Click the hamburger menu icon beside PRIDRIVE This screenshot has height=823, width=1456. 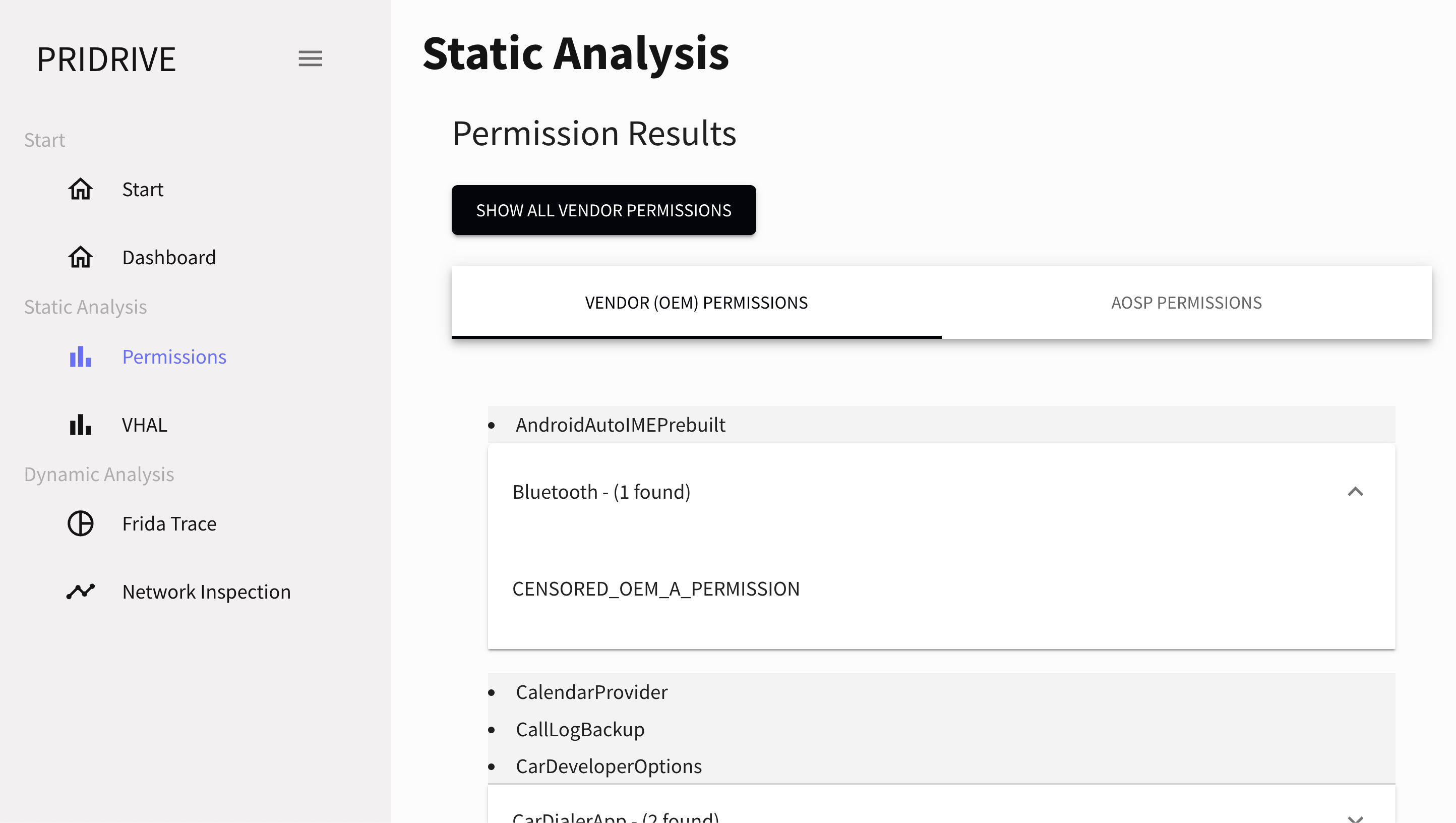pos(310,58)
